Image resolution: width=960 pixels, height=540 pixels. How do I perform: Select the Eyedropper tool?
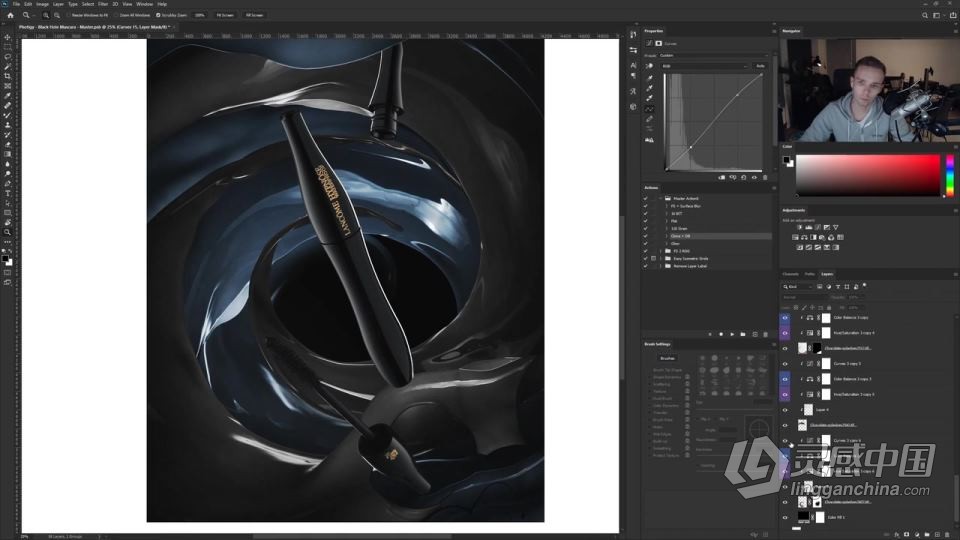click(7, 96)
